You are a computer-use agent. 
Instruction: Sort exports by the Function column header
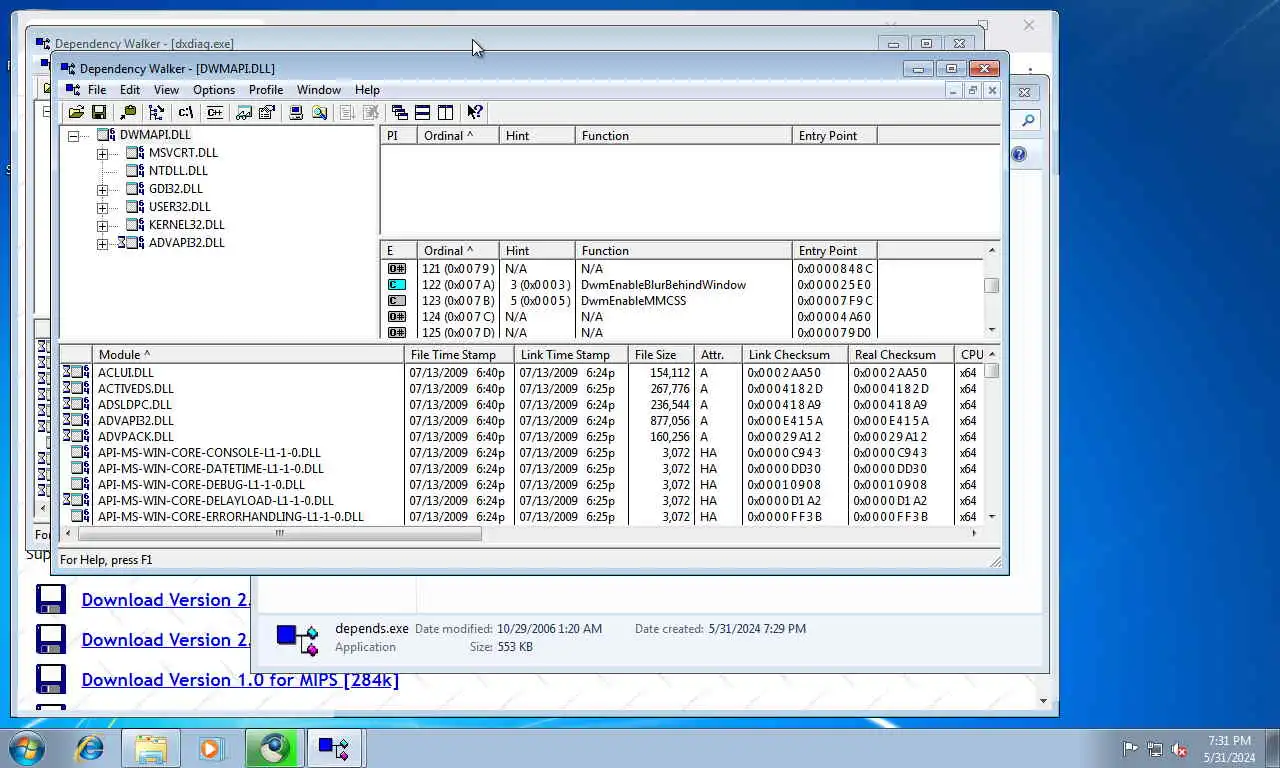(683, 251)
